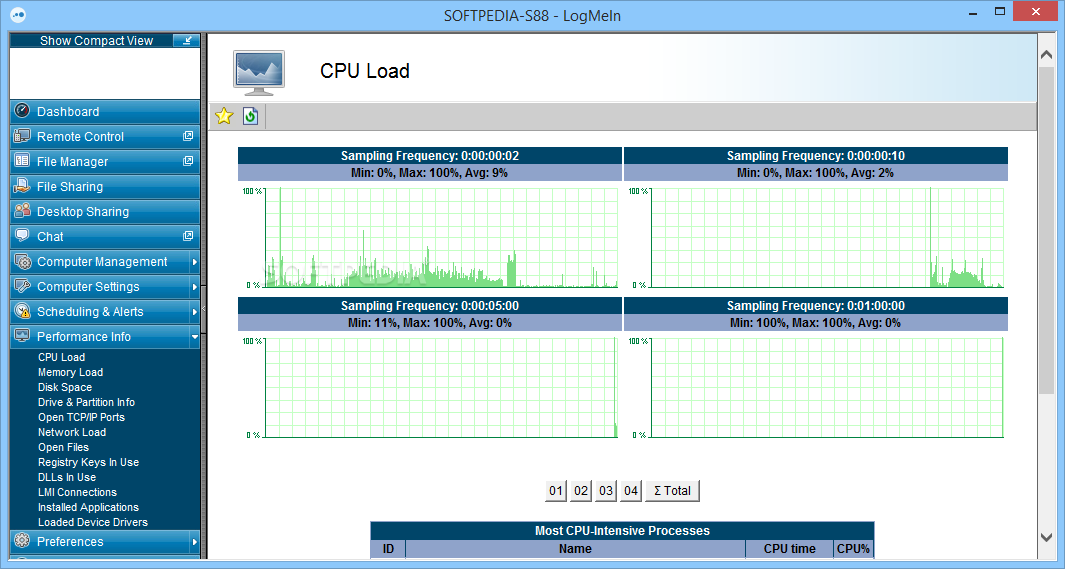This screenshot has height=569, width=1065.
Task: Select File Manager from sidebar
Action: (x=105, y=162)
